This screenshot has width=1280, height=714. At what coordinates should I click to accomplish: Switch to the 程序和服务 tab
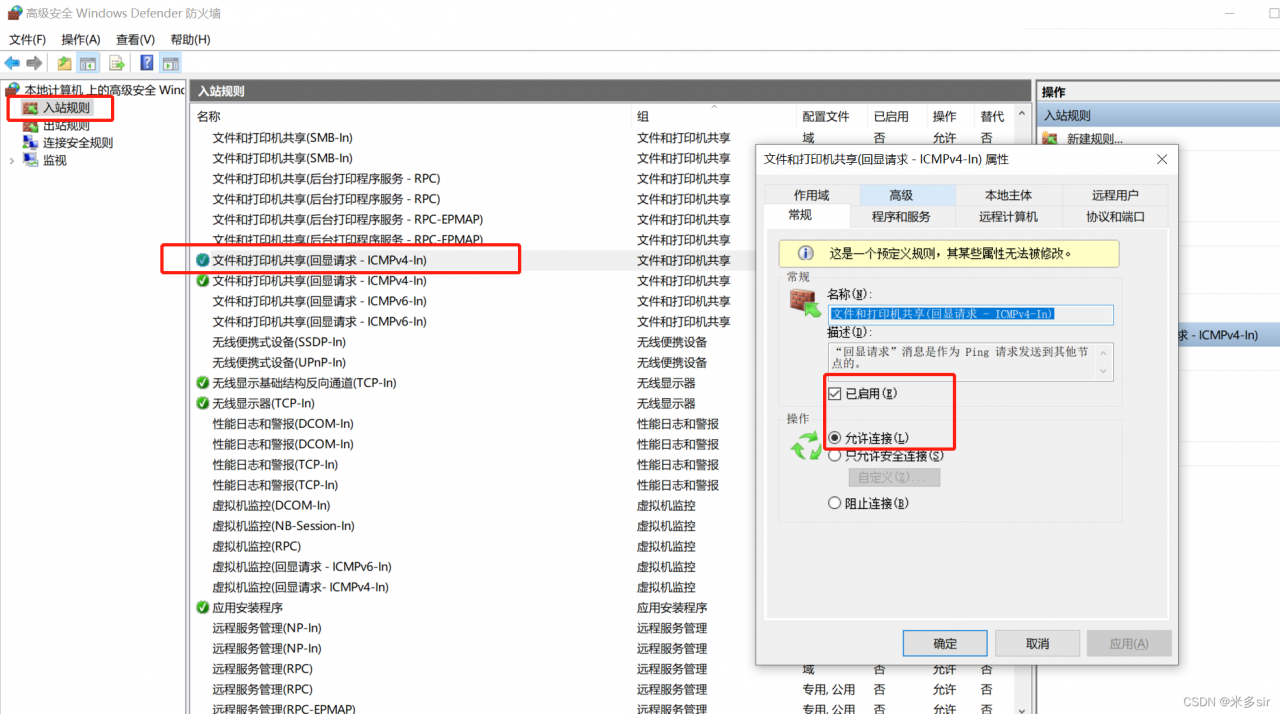pyautogui.click(x=901, y=216)
